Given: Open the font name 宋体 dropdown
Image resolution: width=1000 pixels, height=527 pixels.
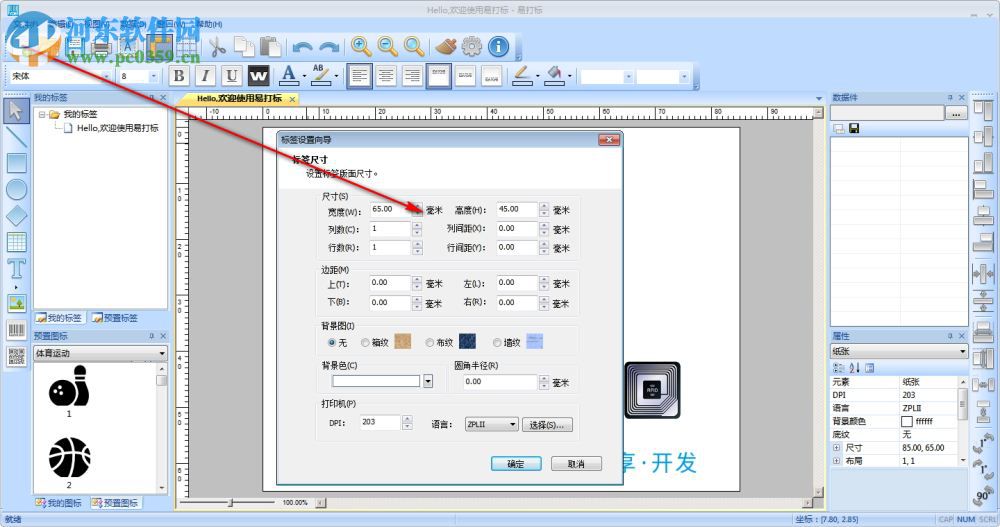Looking at the screenshot, I should [107, 77].
